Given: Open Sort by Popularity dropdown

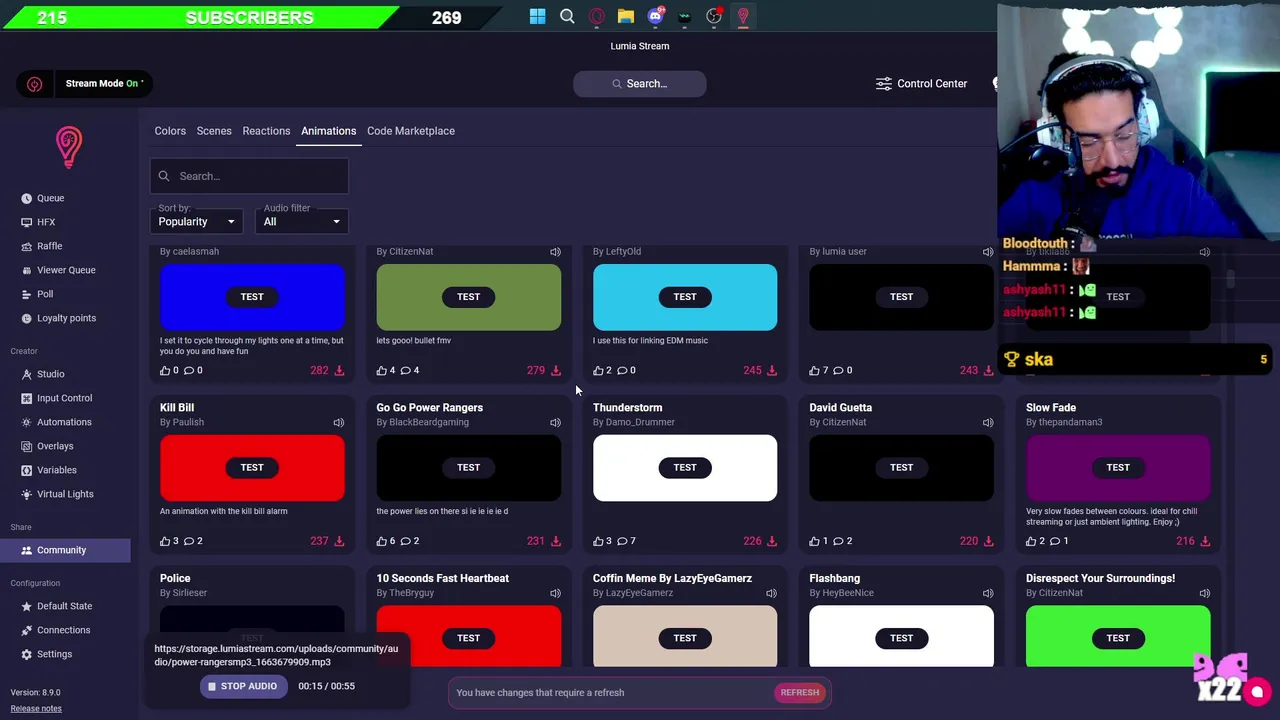Looking at the screenshot, I should click(x=196, y=222).
